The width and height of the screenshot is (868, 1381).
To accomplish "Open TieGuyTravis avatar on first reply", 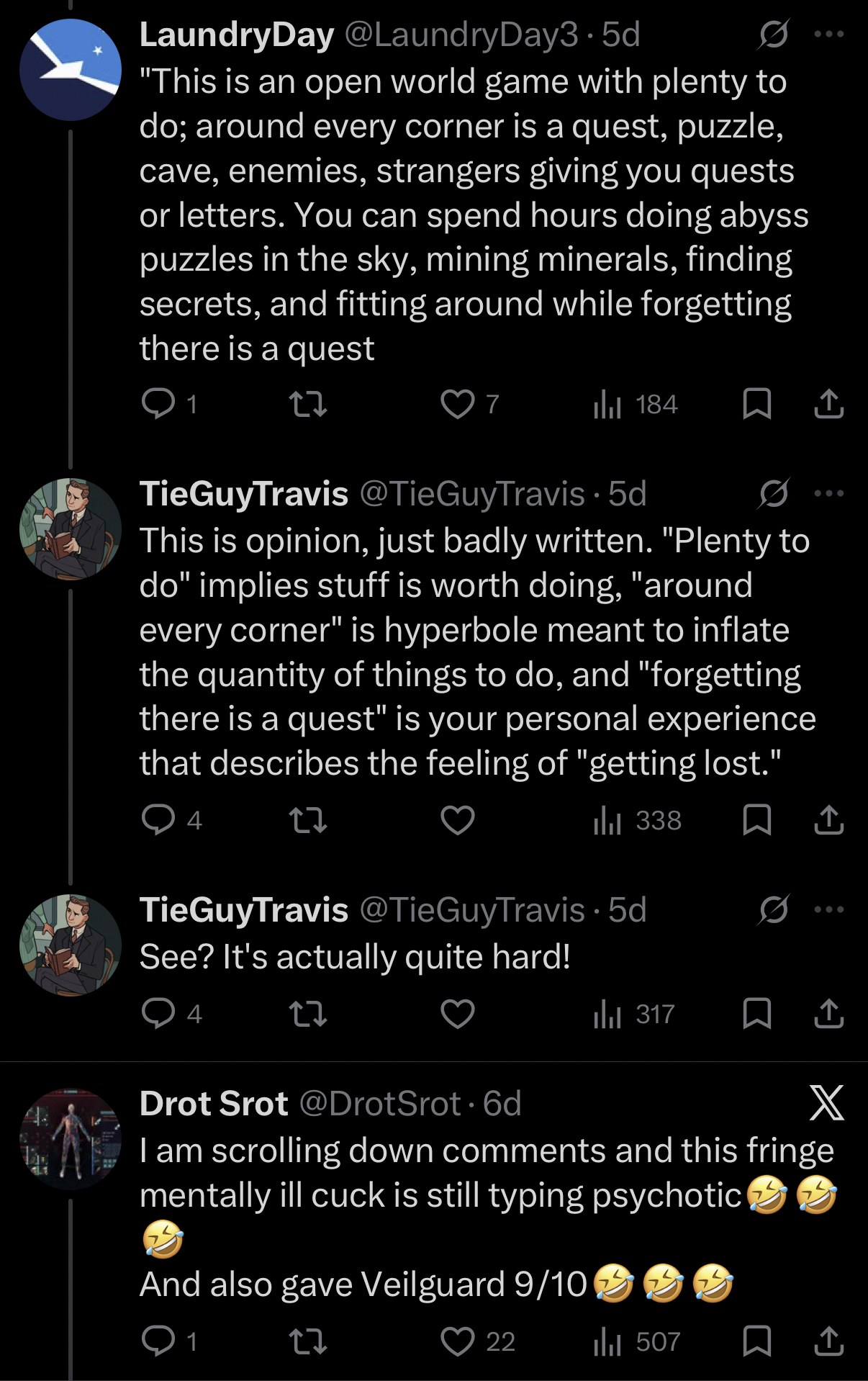I will click(71, 528).
